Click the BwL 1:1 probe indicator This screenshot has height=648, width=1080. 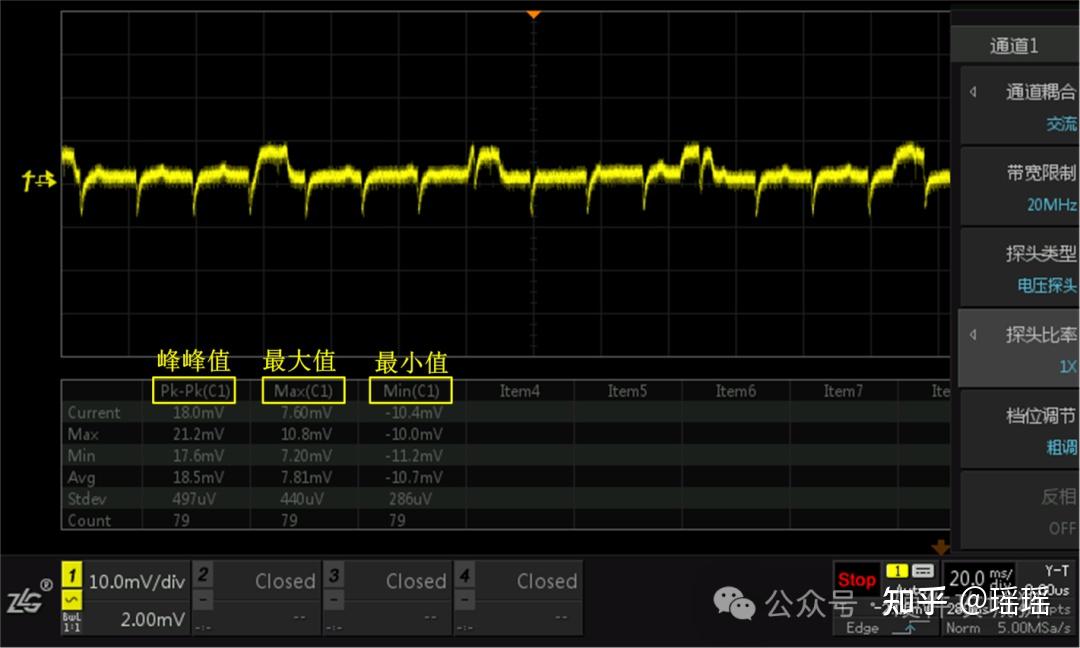click(x=72, y=623)
